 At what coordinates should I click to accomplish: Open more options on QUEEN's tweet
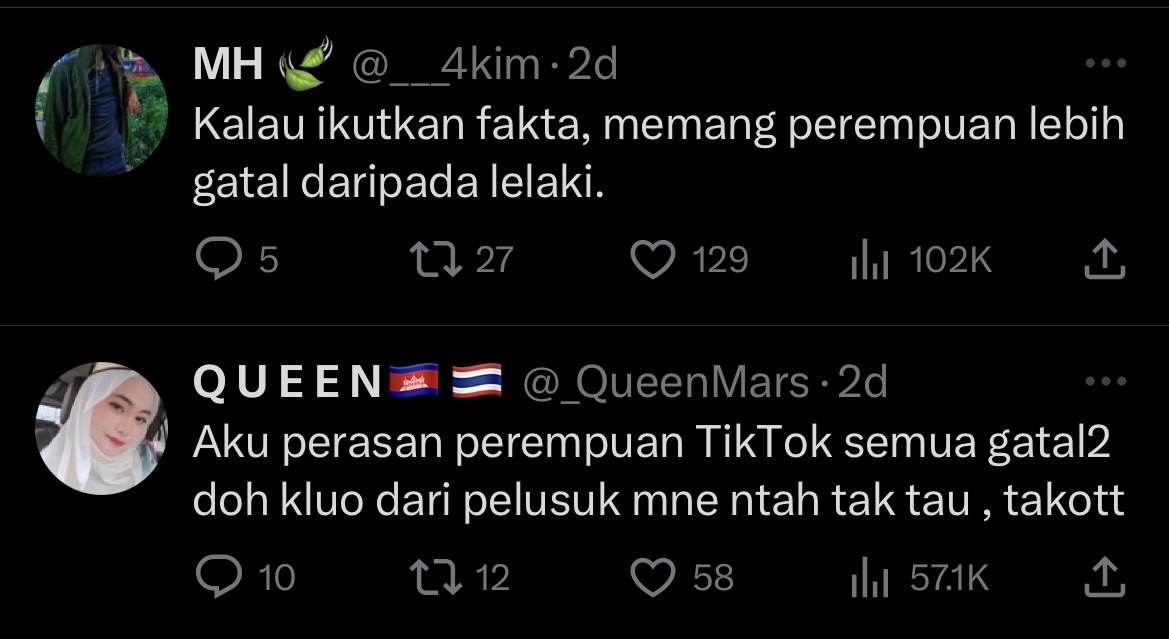coord(1105,381)
